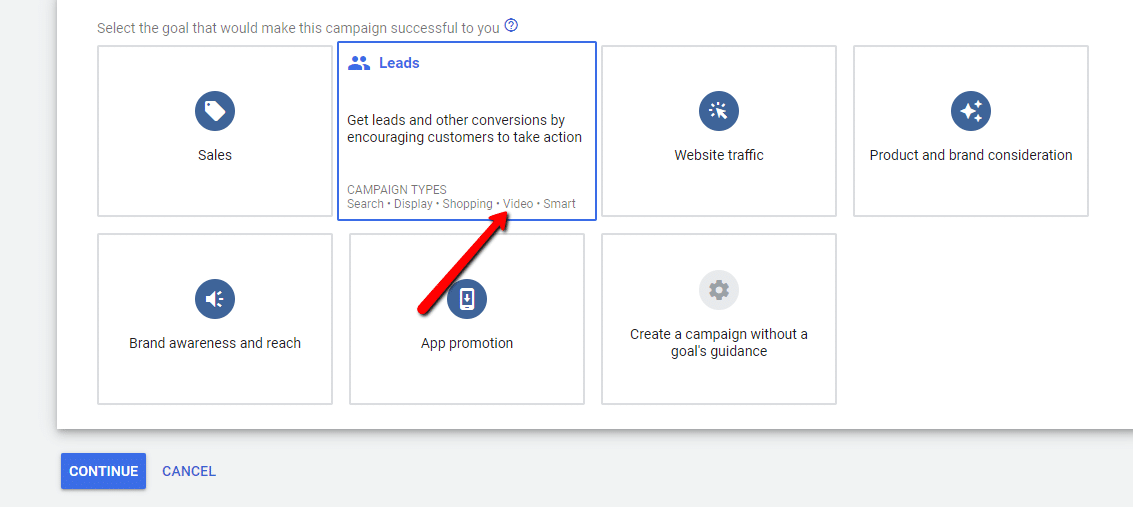This screenshot has height=507, width=1133.
Task: Click the sparkle icon for Product consideration
Action: [x=970, y=111]
